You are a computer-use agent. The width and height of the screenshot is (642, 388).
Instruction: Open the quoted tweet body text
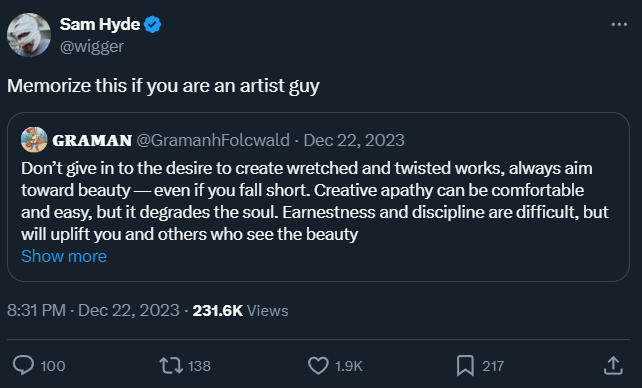coord(315,201)
